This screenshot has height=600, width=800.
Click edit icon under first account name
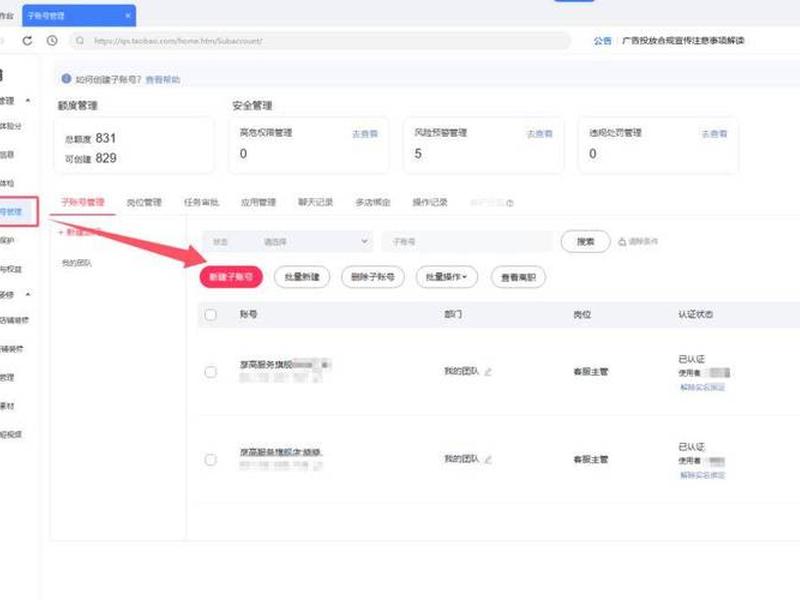pos(317,378)
